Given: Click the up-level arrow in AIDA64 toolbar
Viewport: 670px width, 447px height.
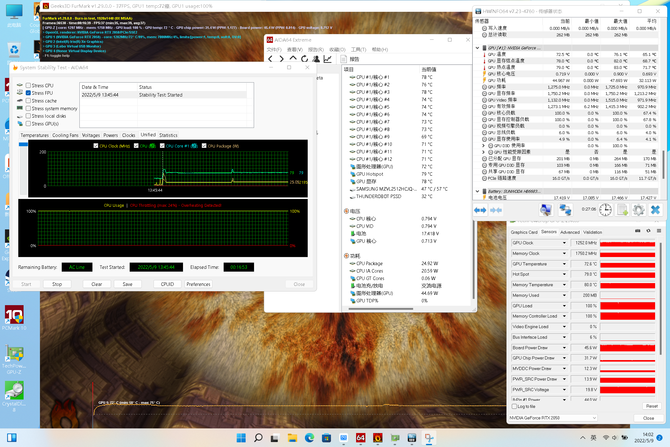Looking at the screenshot, I should point(293,59).
